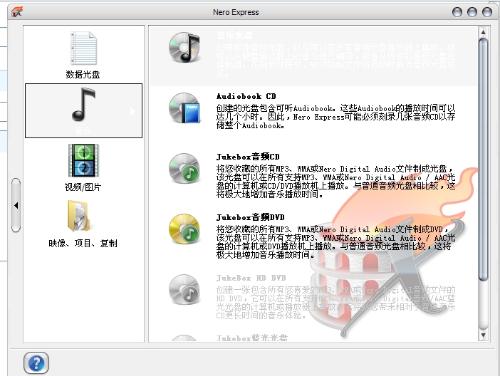
Task: Click the first window control button in title bar
Action: pyautogui.click(x=457, y=12)
